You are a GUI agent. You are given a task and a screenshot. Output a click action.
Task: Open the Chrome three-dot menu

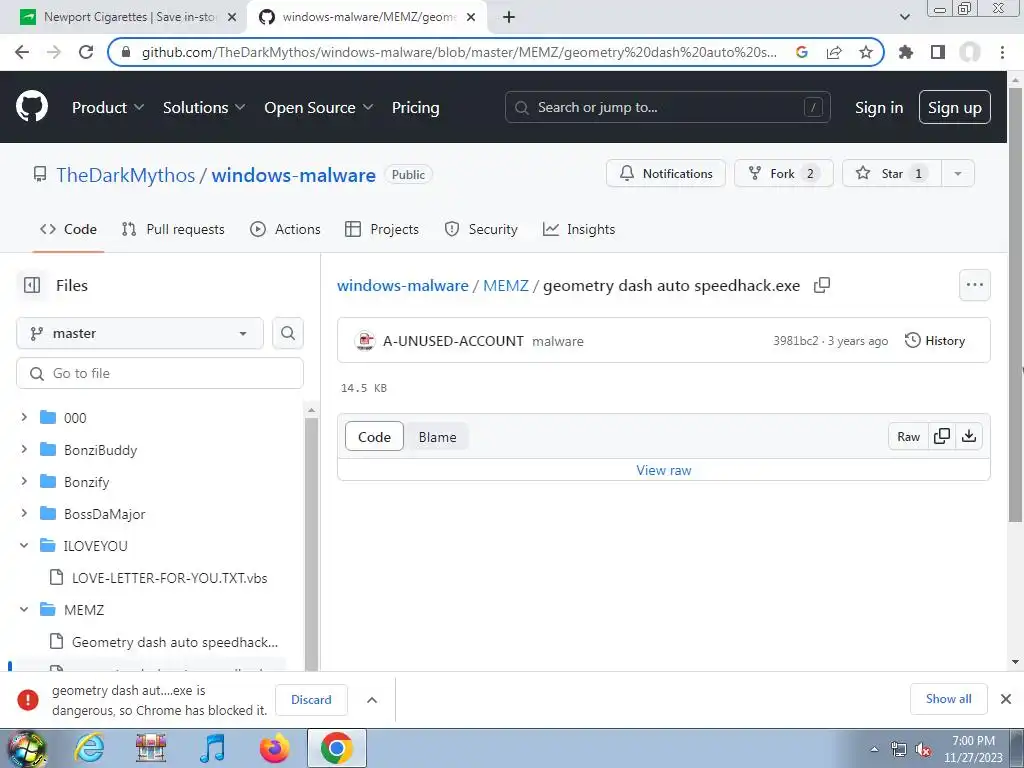(x=1002, y=52)
